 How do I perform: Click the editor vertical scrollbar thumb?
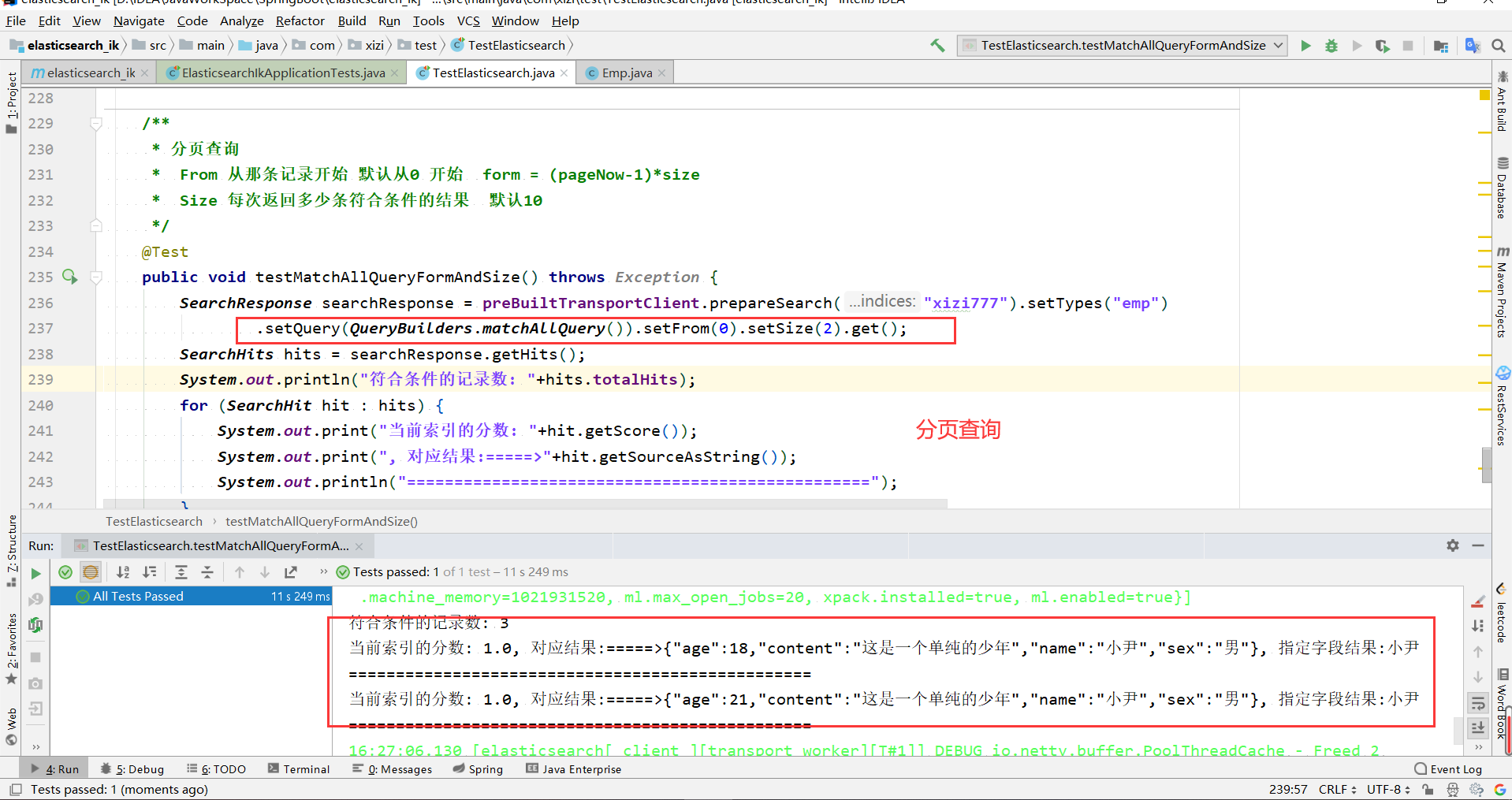pyautogui.click(x=1487, y=465)
